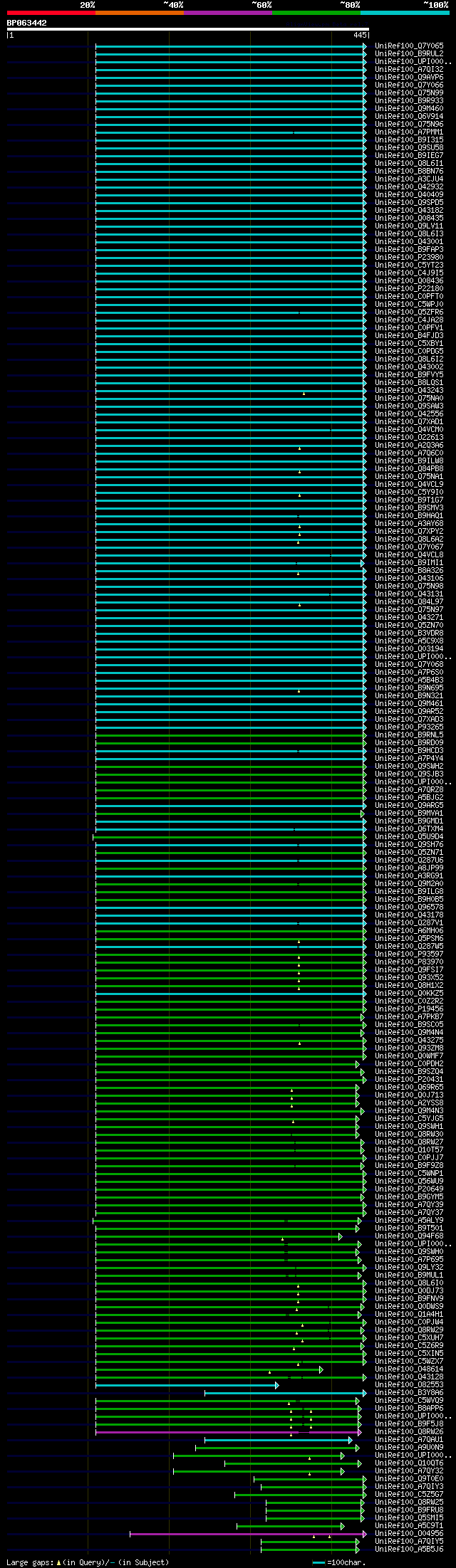Click hit label UniRef100_Q9T0E0

tap(409, 1479)
